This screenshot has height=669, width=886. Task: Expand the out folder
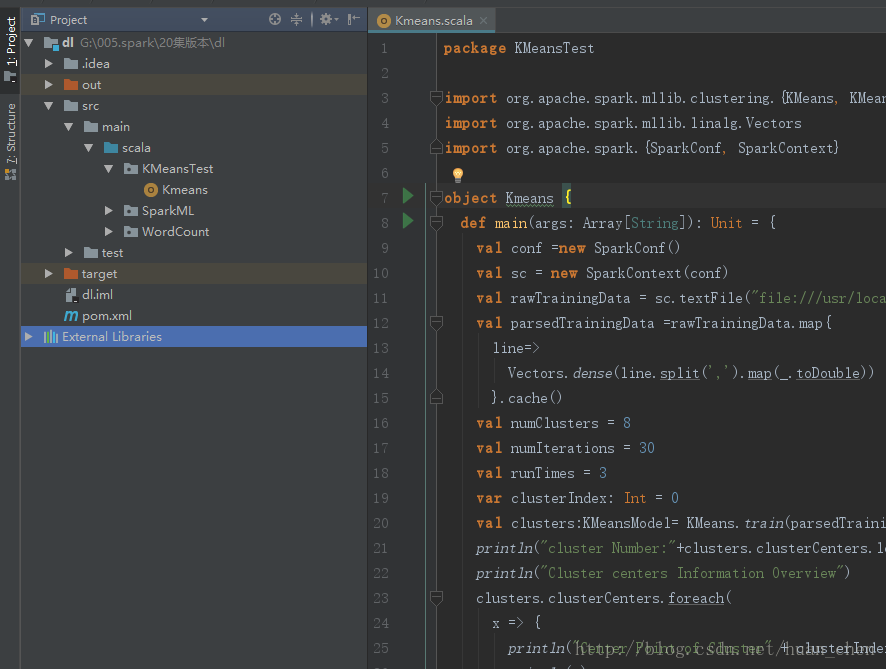(x=49, y=84)
